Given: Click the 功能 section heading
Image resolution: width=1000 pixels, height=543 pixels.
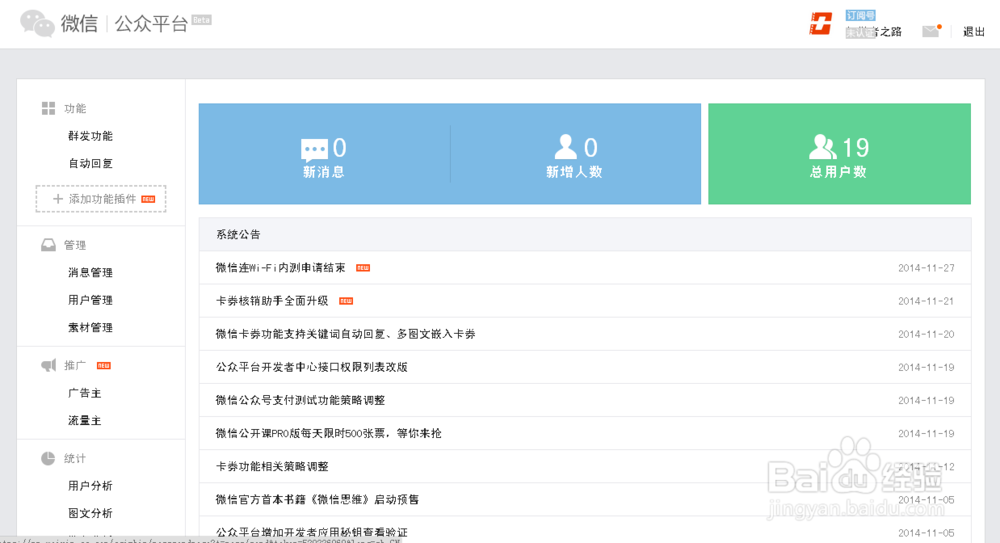Looking at the screenshot, I should point(75,108).
